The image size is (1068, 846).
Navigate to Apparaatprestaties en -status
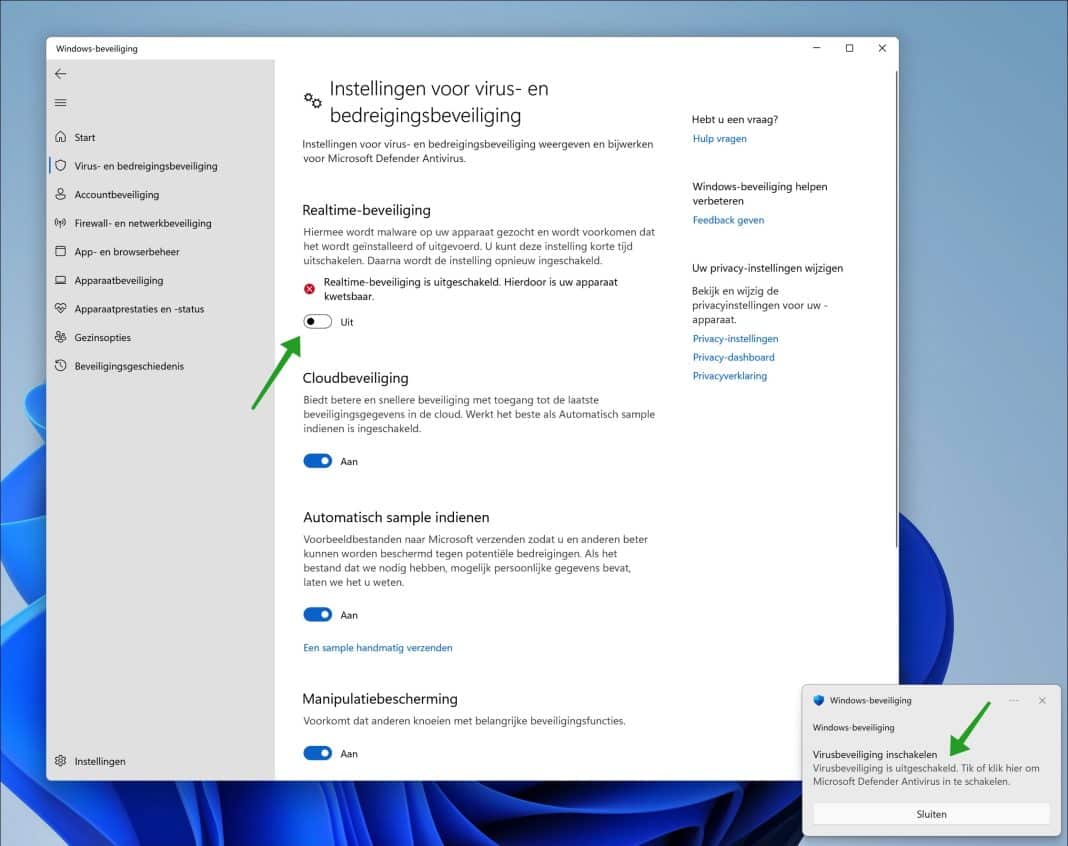pyautogui.click(x=62, y=309)
